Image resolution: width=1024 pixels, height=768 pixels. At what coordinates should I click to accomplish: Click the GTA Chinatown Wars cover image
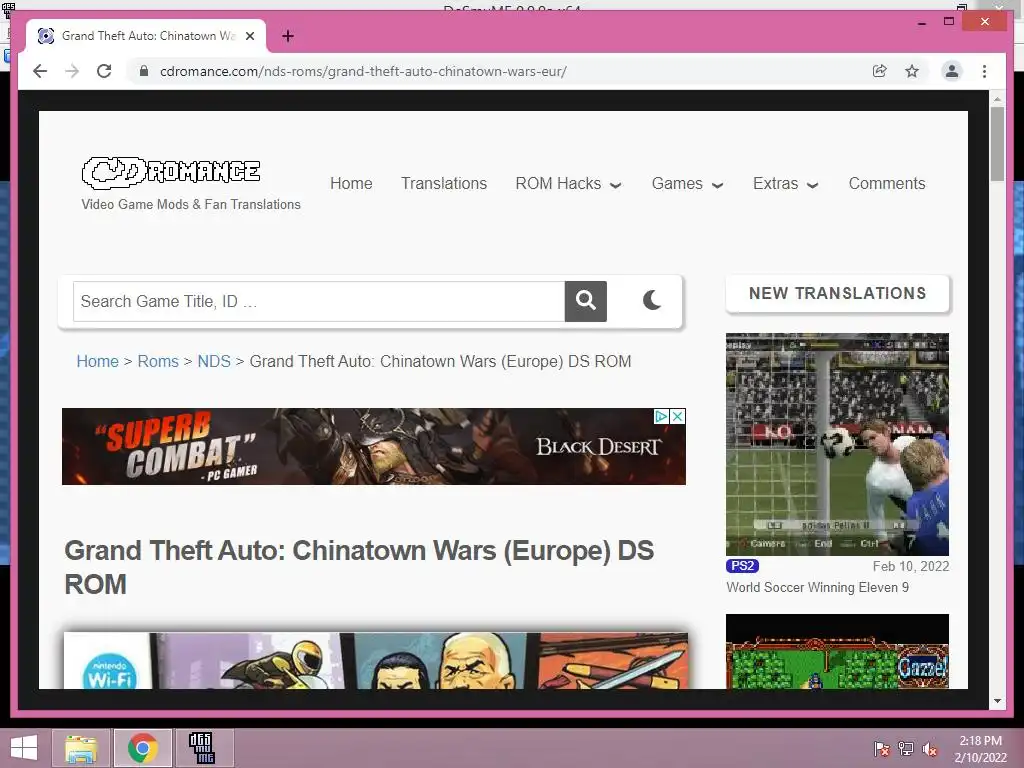376,660
